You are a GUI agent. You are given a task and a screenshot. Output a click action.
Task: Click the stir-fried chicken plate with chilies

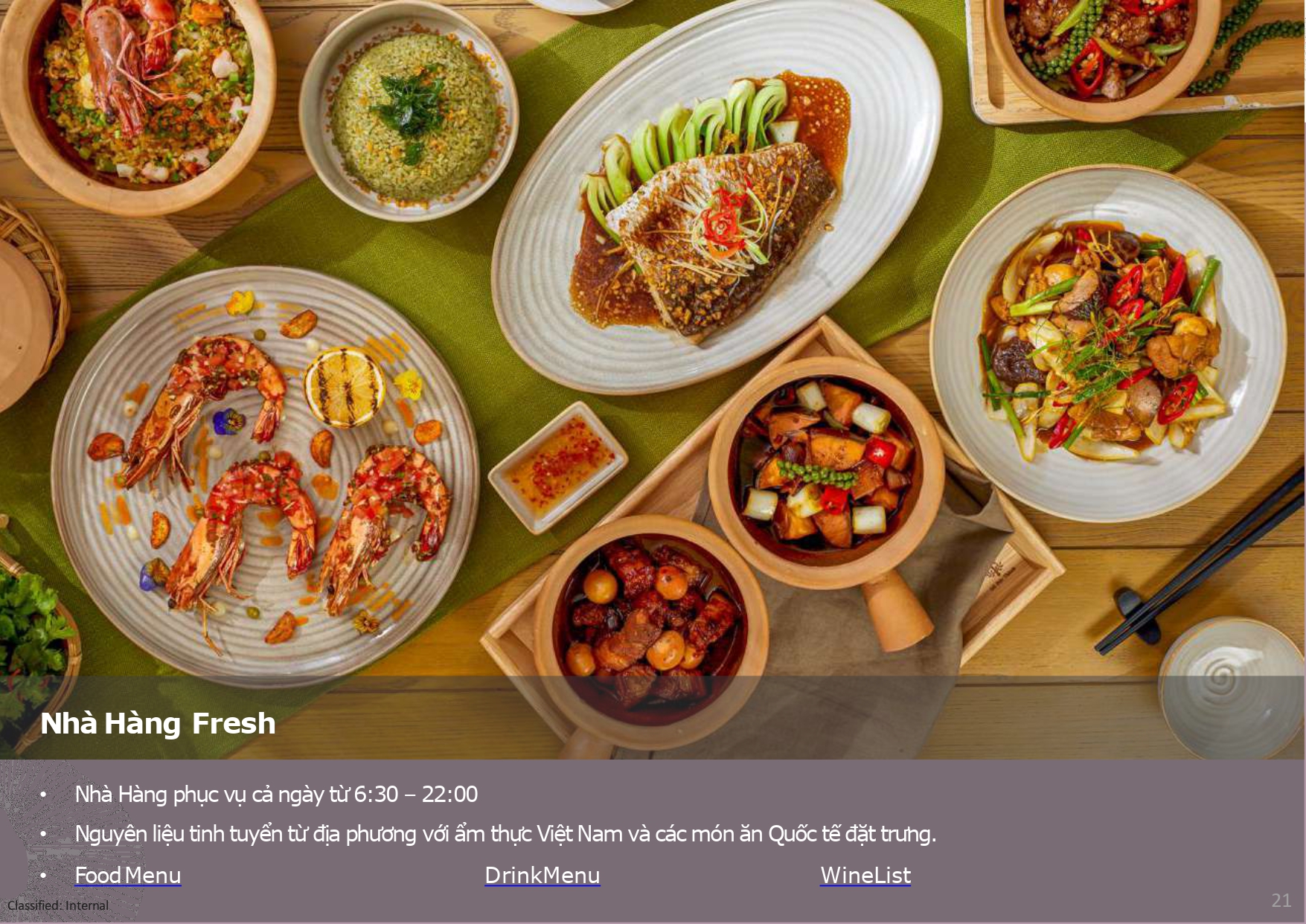(x=1109, y=342)
